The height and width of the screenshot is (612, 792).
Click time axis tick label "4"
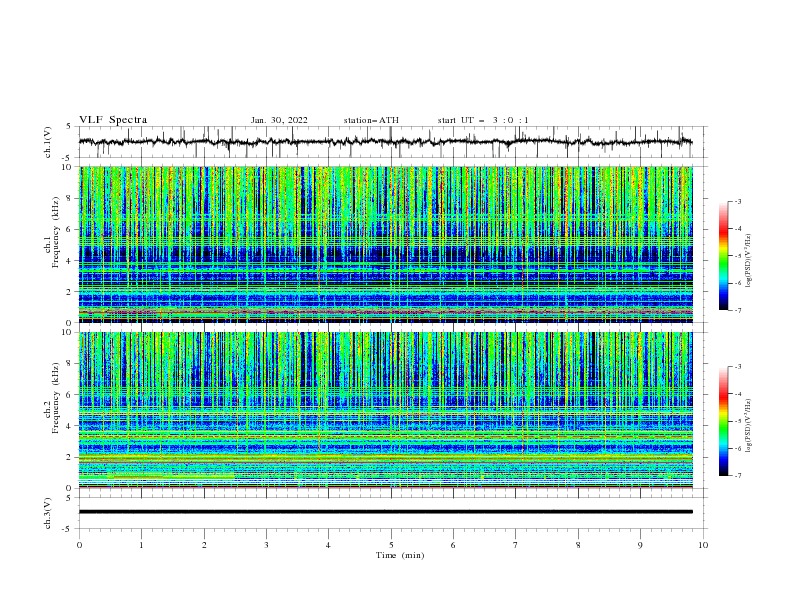click(328, 545)
